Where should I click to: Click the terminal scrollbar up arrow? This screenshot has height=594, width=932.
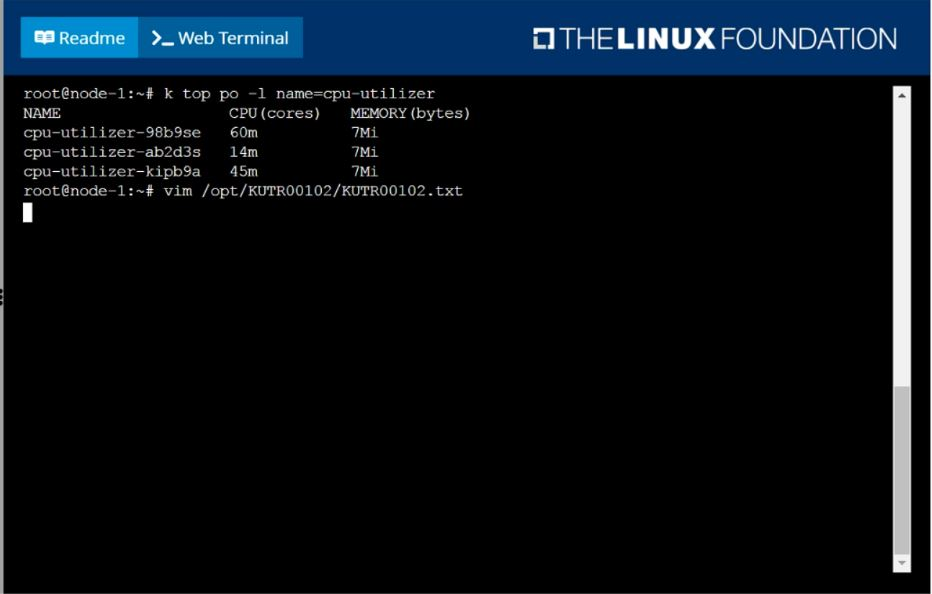(902, 95)
